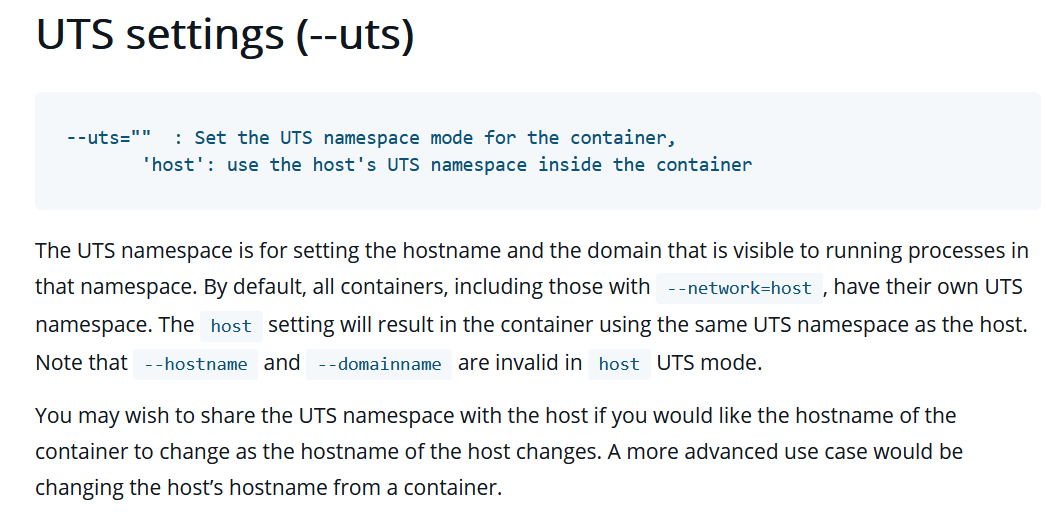The height and width of the screenshot is (523, 1047).
Task: Click the --domainname inline code
Action: [379, 364]
